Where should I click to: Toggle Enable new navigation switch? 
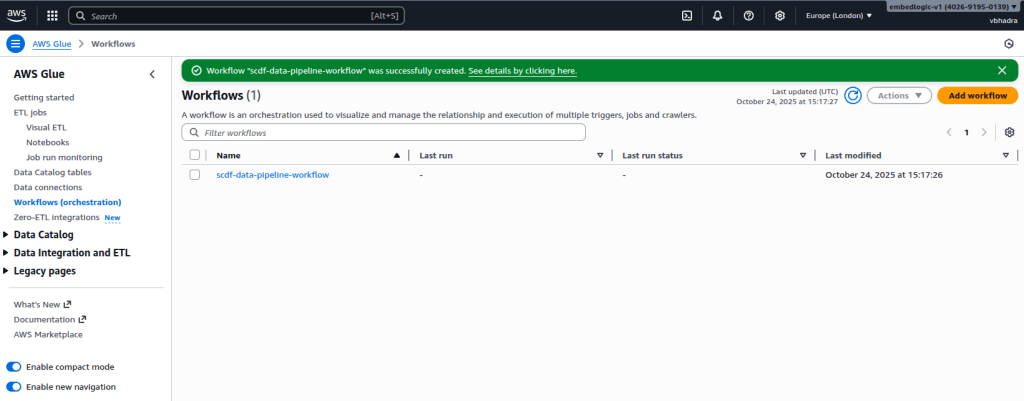coord(14,386)
